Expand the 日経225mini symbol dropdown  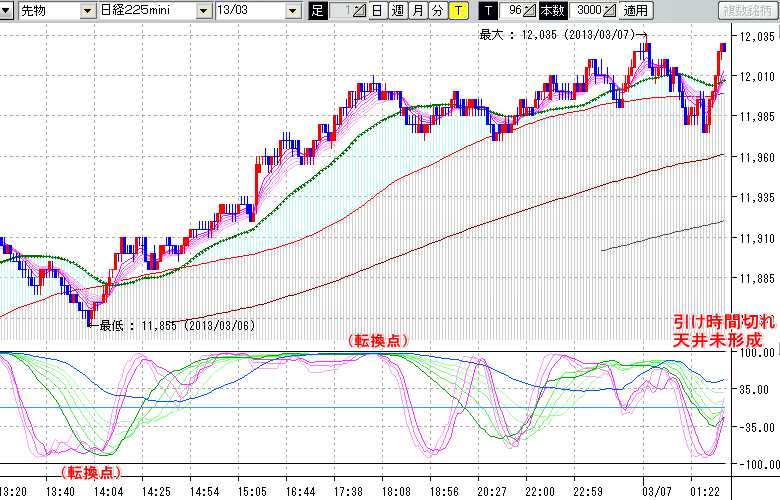pos(204,11)
